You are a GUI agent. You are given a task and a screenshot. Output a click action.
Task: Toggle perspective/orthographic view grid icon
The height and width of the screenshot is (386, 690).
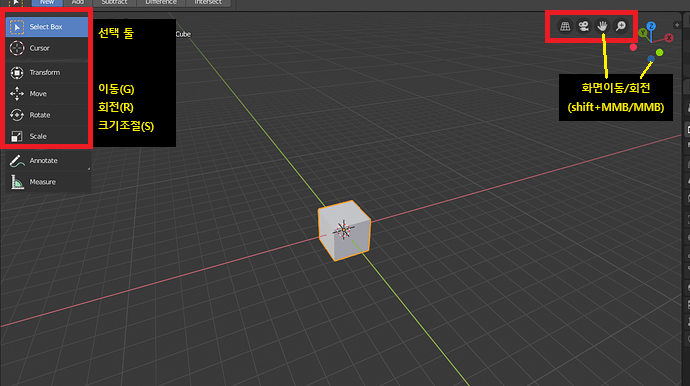tap(565, 26)
